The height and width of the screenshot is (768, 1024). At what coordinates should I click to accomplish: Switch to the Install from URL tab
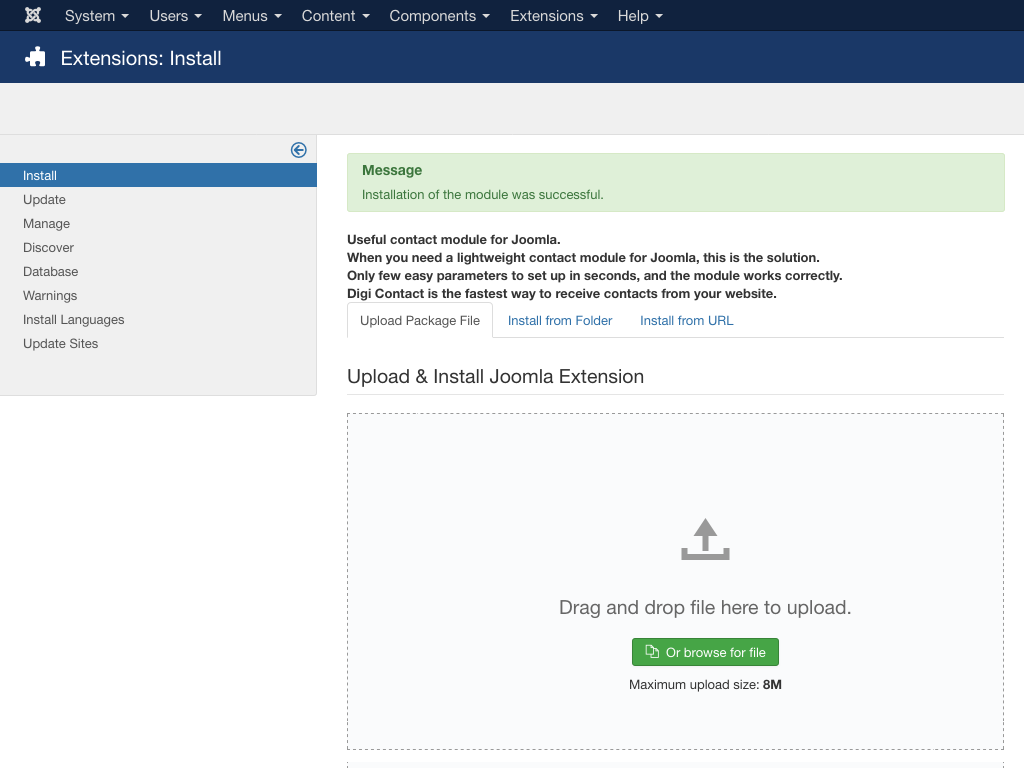686,321
